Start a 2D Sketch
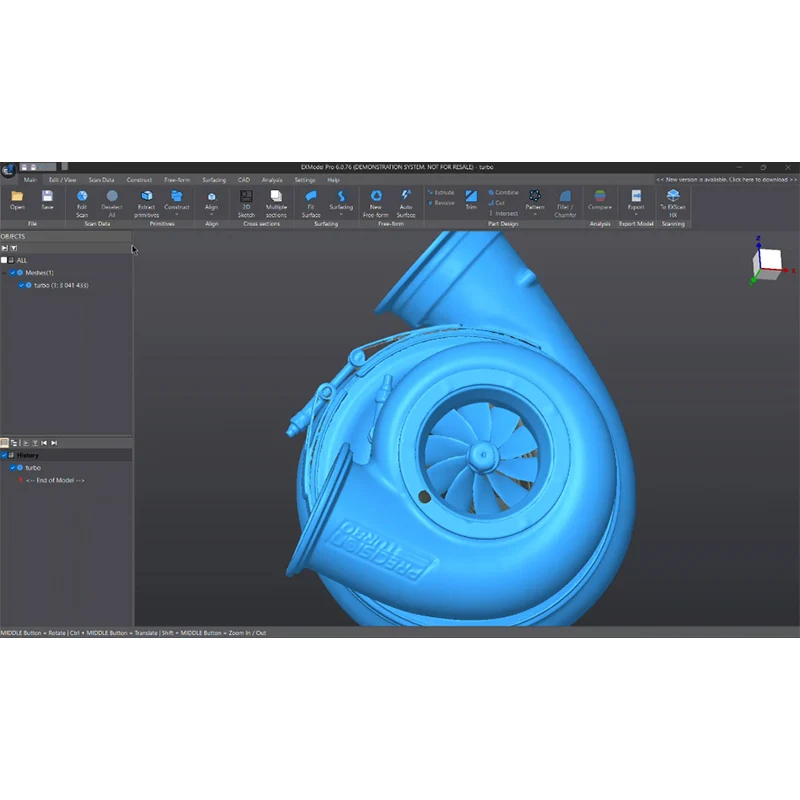800x800 pixels. point(246,204)
